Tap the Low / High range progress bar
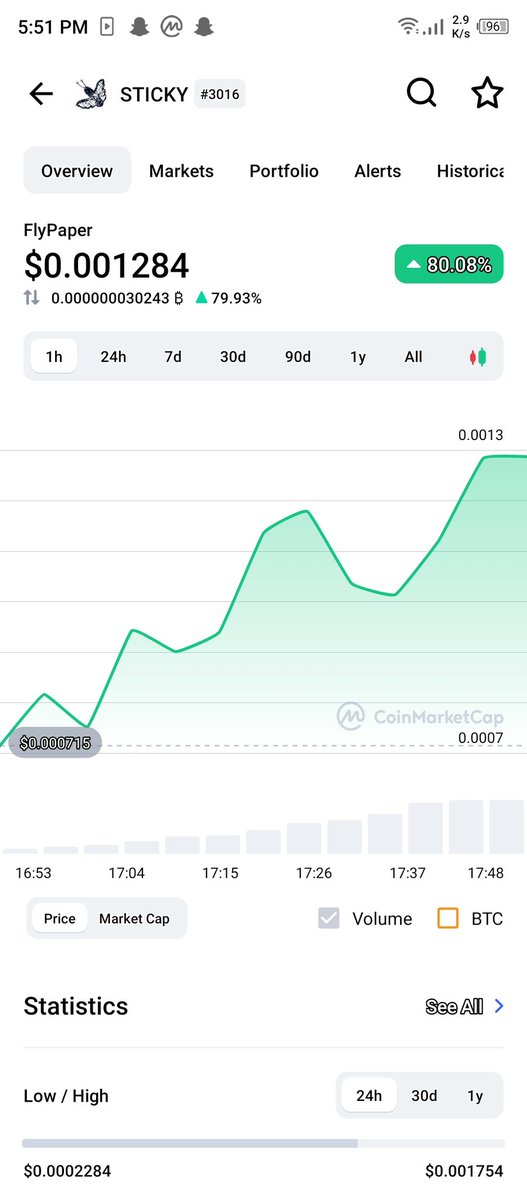 pos(263,1143)
